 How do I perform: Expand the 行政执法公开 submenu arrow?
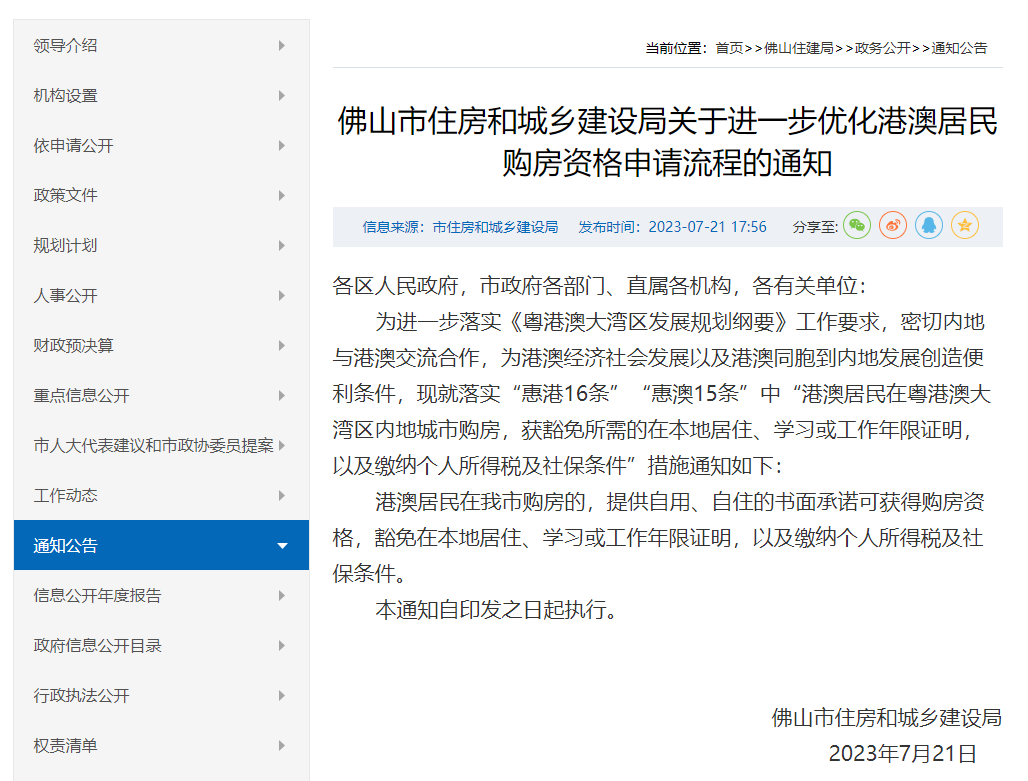coord(282,696)
